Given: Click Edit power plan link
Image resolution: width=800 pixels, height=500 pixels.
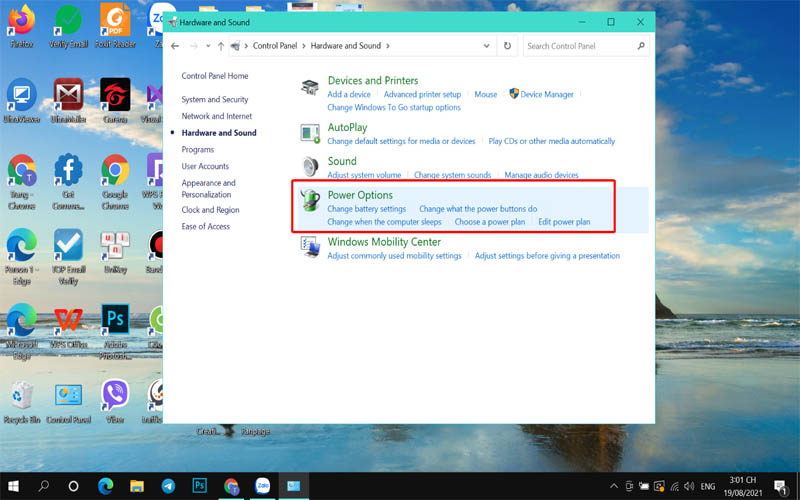Looking at the screenshot, I should tap(564, 222).
